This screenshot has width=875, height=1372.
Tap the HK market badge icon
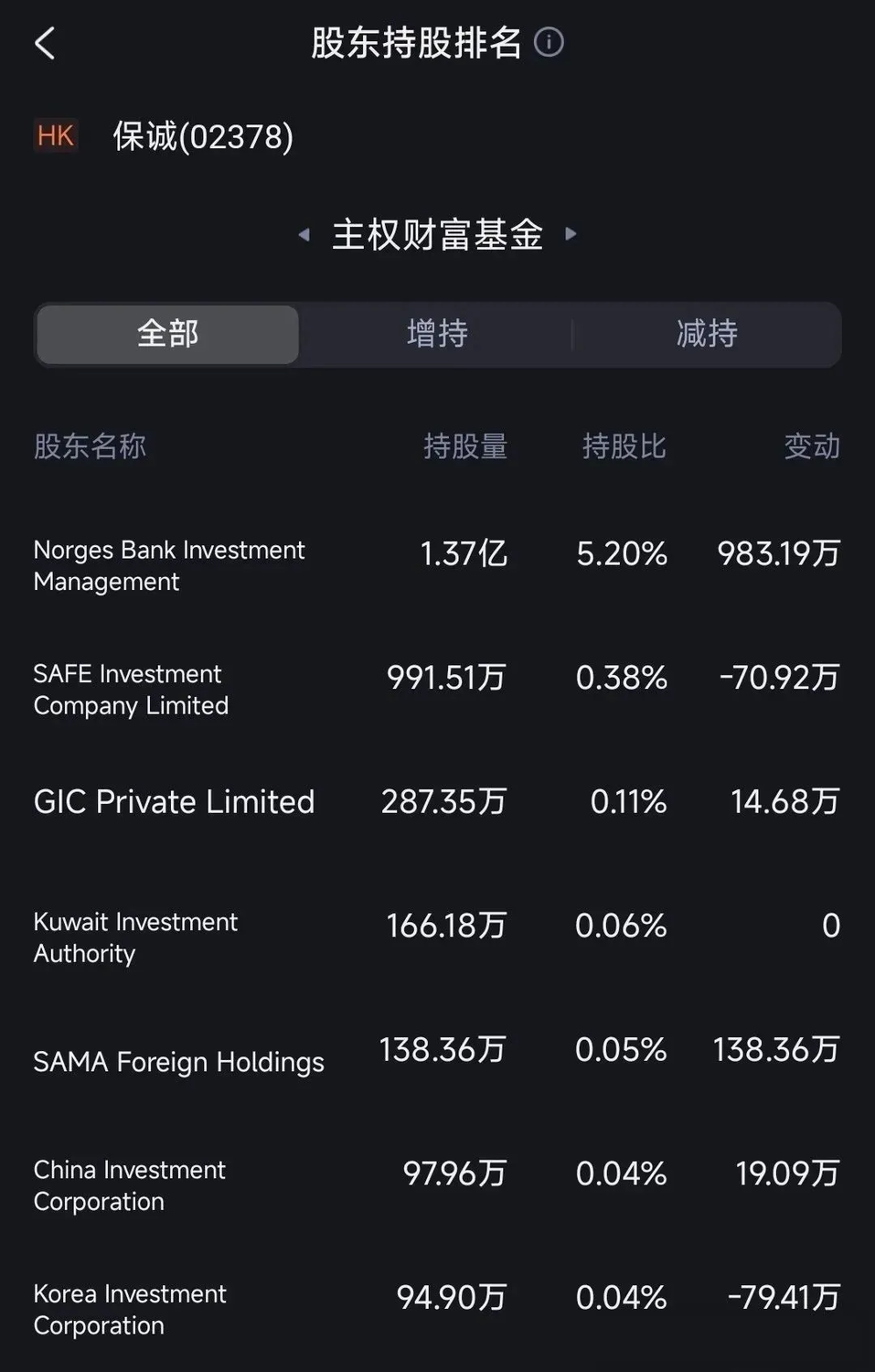click(x=56, y=135)
